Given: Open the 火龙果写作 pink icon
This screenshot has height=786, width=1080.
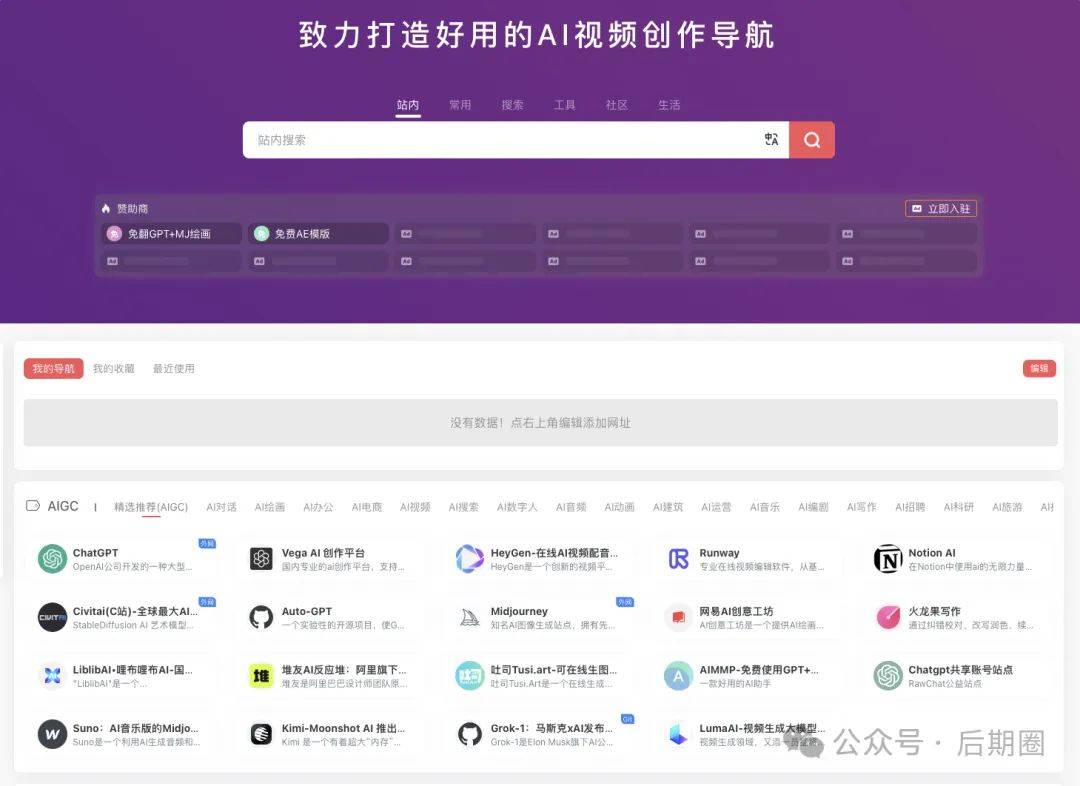Looking at the screenshot, I should [888, 617].
